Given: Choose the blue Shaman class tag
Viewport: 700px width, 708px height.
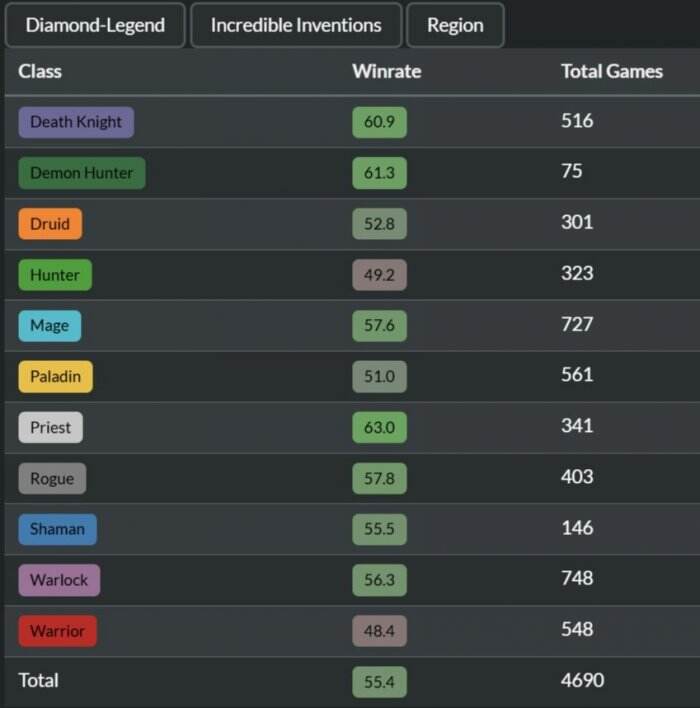Looking at the screenshot, I should point(57,529).
